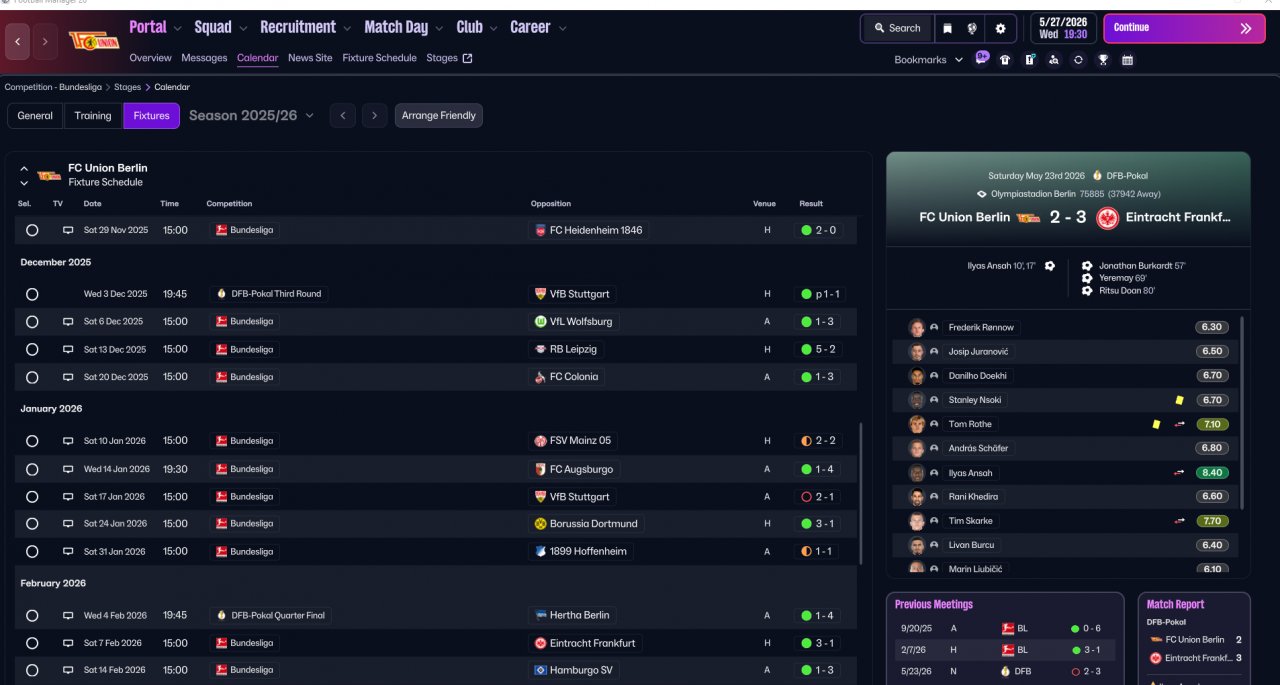The image size is (1280, 685).
Task: Select radio for VfB Stuttgart DFB-Pokal Third Round
Action: pyautogui.click(x=32, y=294)
